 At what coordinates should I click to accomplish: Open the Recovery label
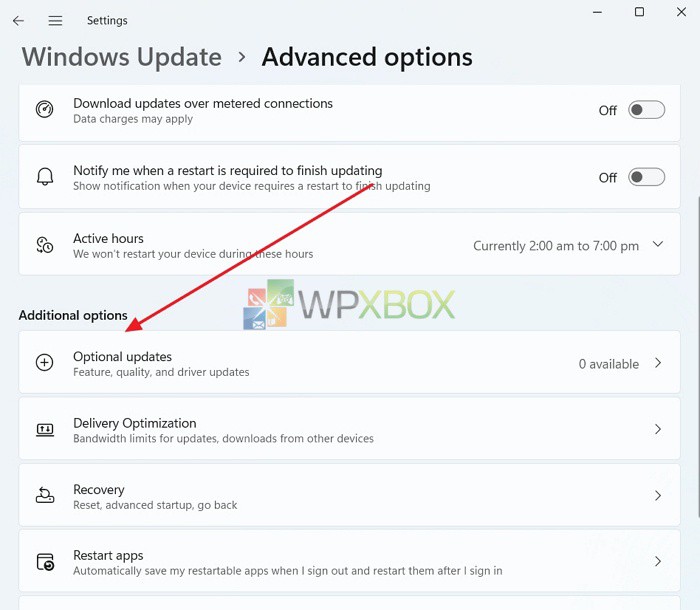point(99,490)
